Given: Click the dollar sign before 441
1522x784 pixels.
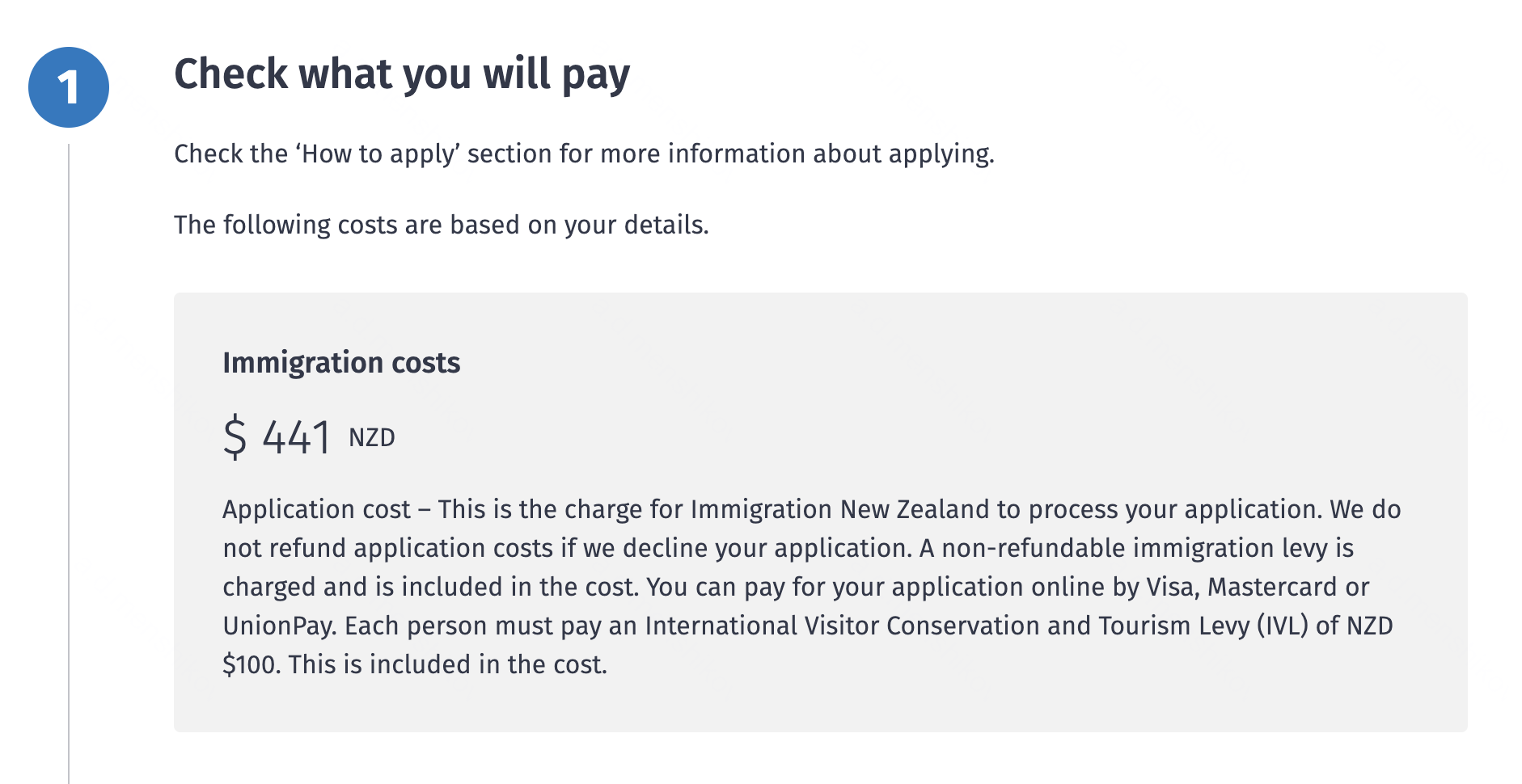Looking at the screenshot, I should [x=235, y=437].
